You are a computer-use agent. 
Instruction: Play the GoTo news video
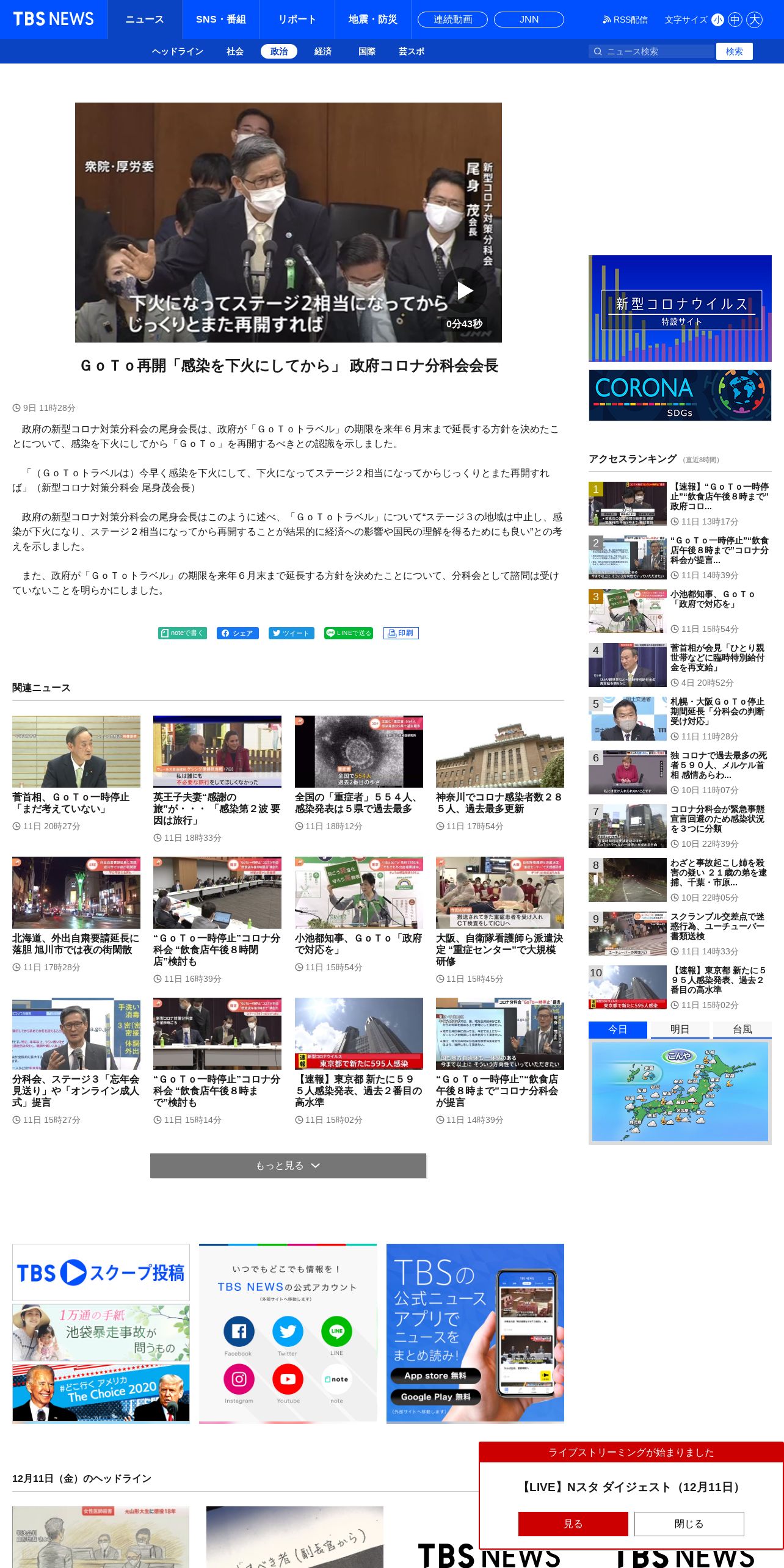465,290
